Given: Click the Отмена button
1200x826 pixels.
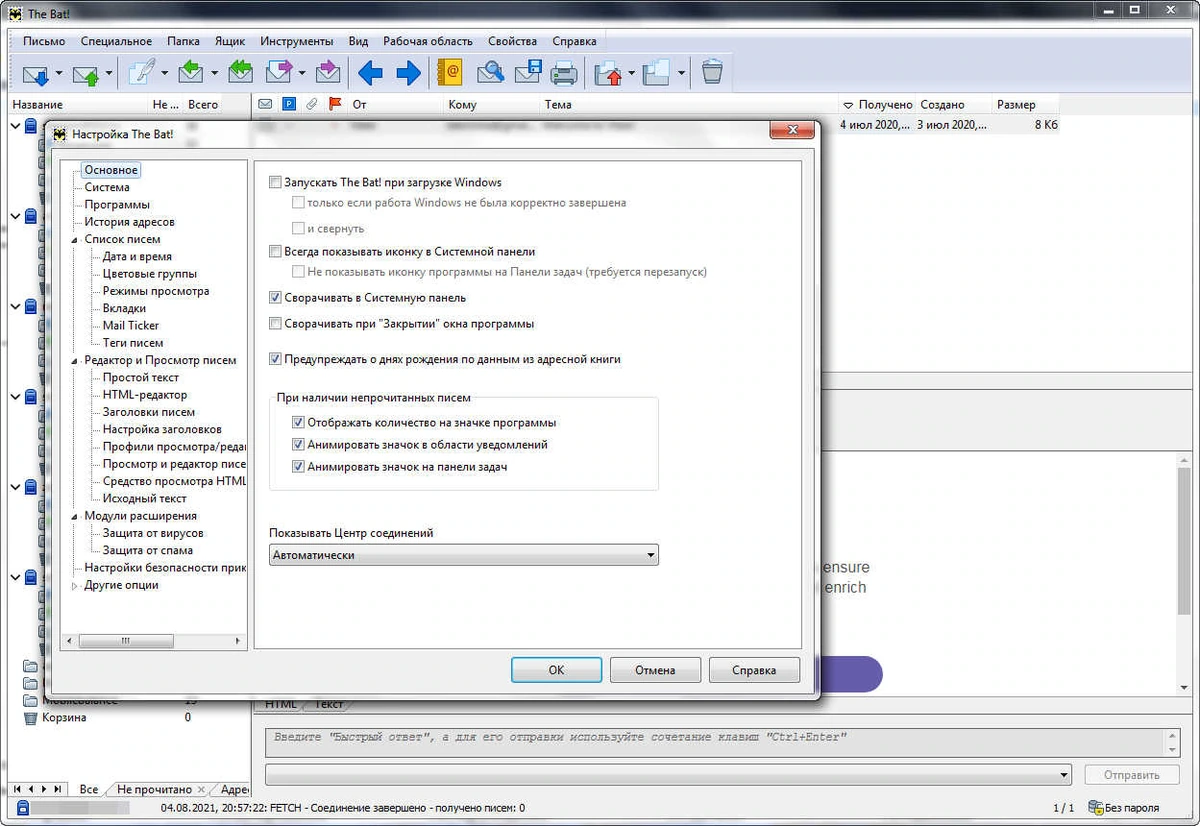Looking at the screenshot, I should [655, 670].
